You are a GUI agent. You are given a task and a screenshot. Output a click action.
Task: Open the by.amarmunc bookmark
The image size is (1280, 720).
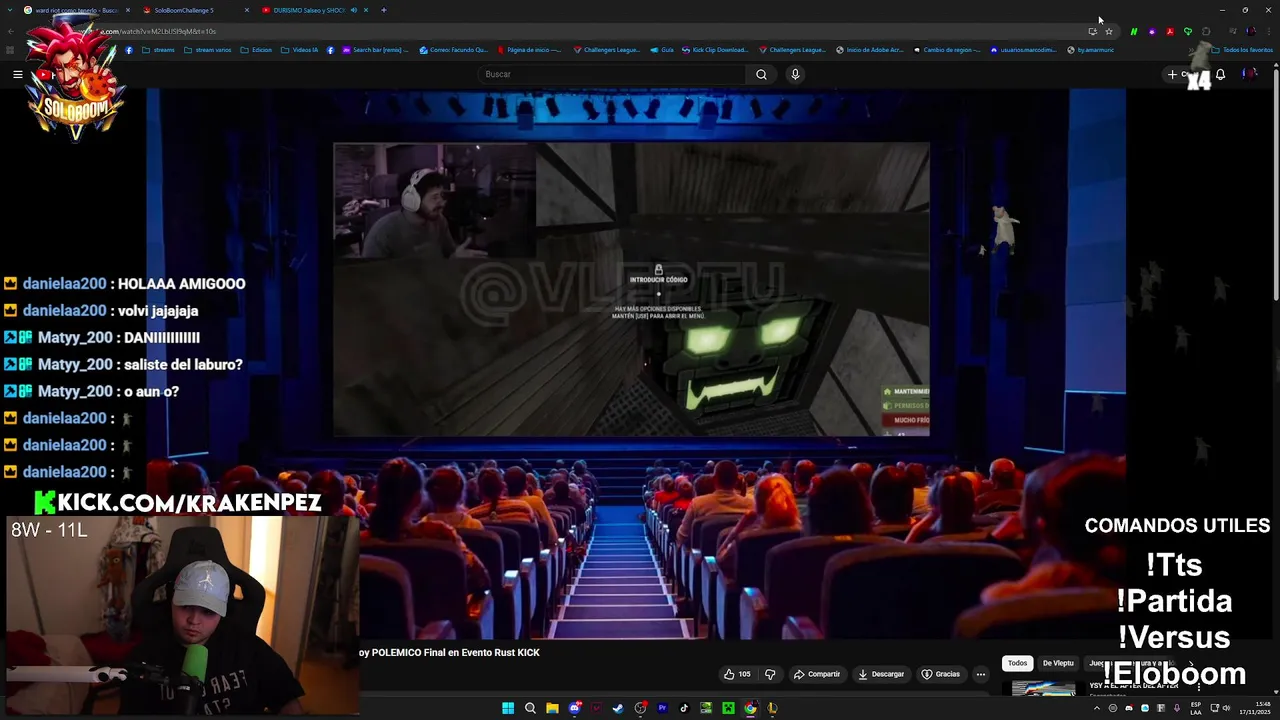pos(1090,50)
